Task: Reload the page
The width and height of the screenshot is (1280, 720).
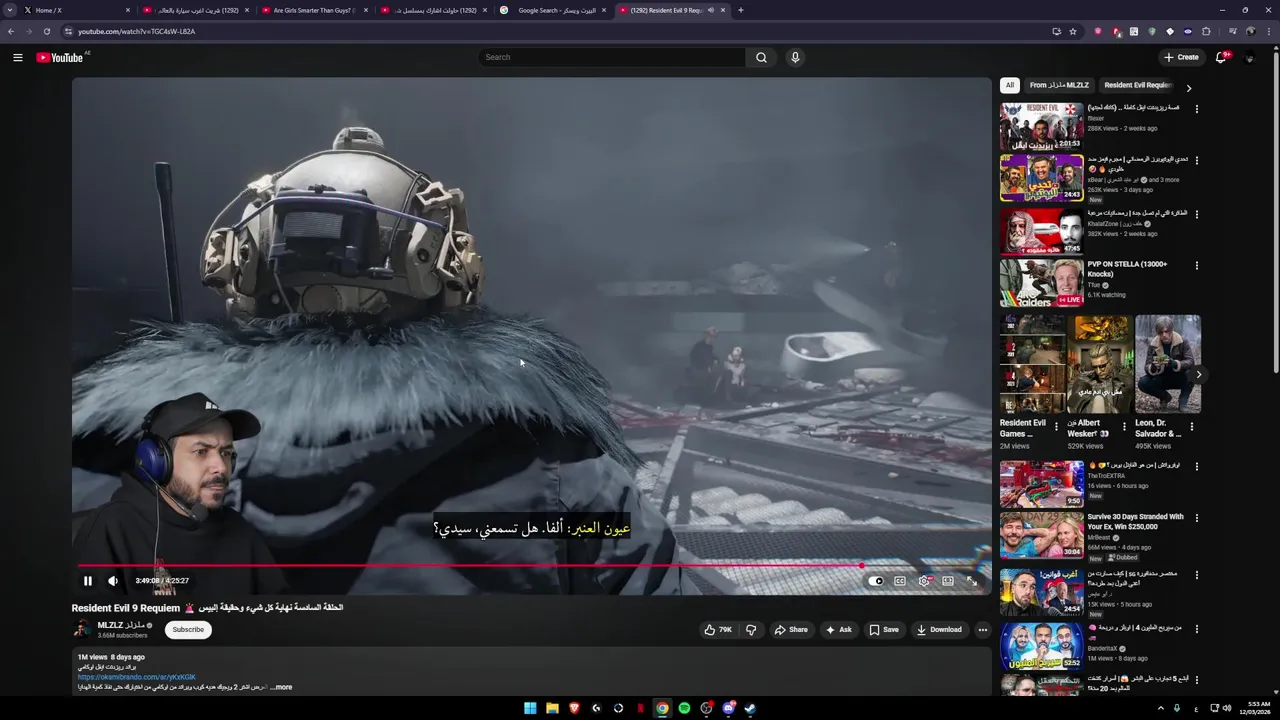Action: 46,31
